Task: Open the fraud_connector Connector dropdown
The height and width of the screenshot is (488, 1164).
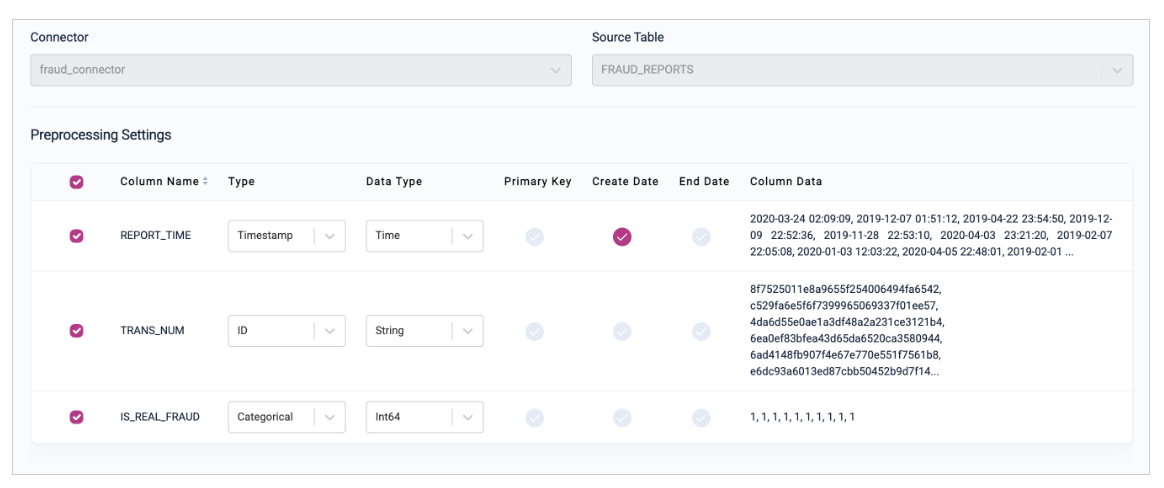Action: [300, 70]
